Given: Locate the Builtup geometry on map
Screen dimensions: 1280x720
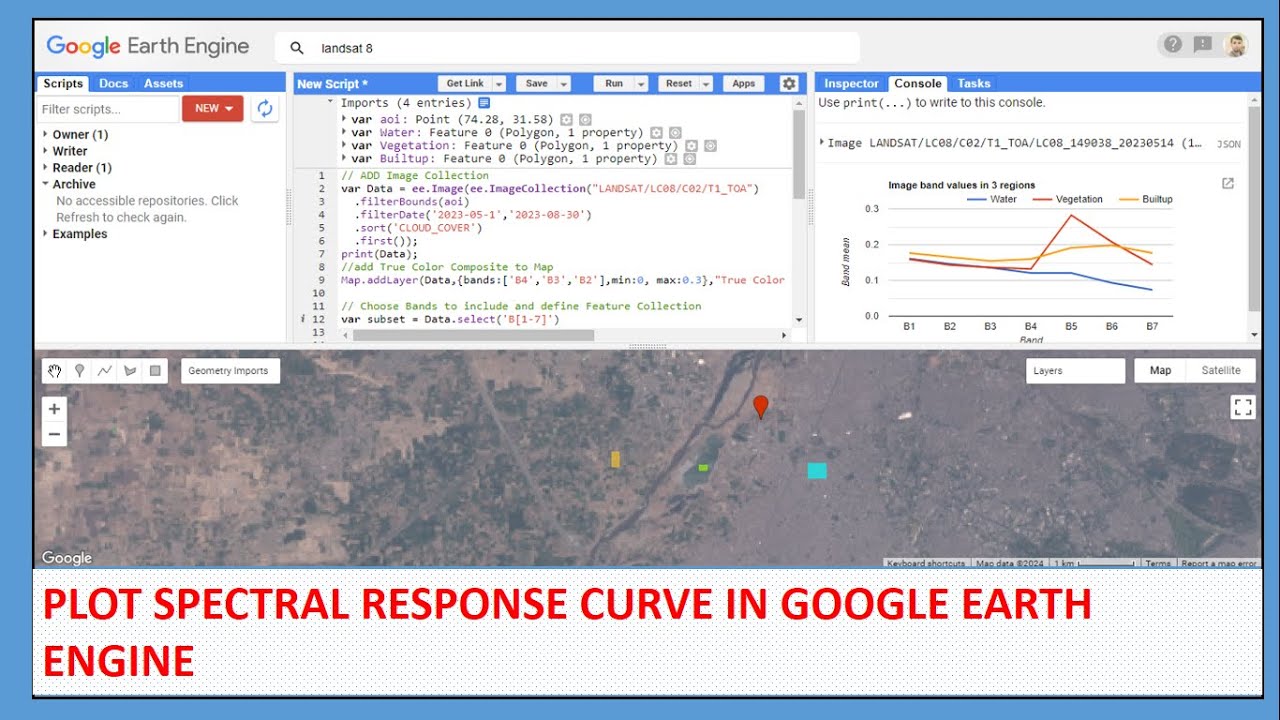Looking at the screenshot, I should 689,159.
